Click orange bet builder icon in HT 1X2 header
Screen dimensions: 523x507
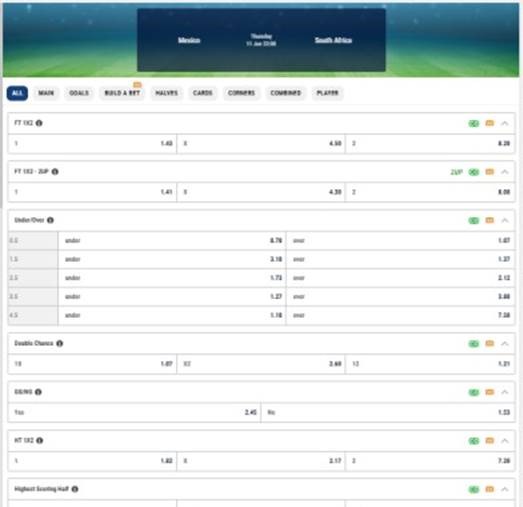(489, 440)
